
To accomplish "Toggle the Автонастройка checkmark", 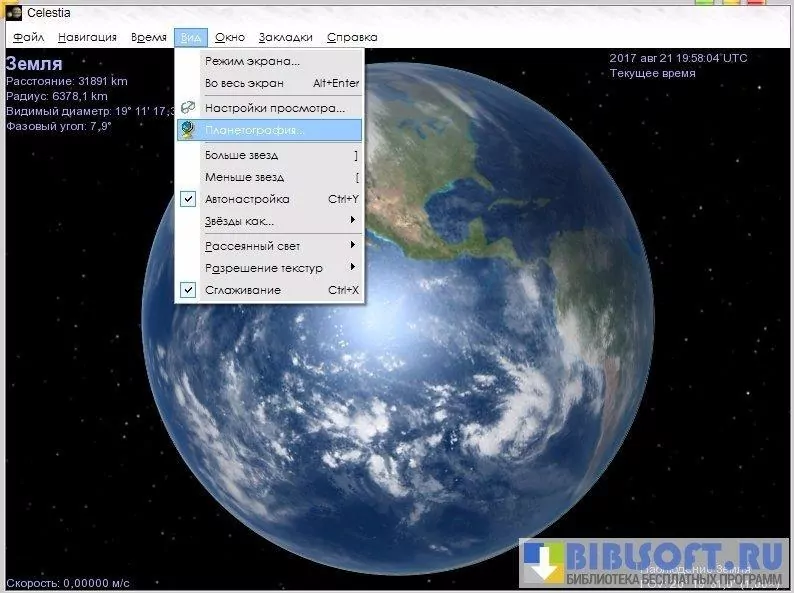I will (188, 199).
